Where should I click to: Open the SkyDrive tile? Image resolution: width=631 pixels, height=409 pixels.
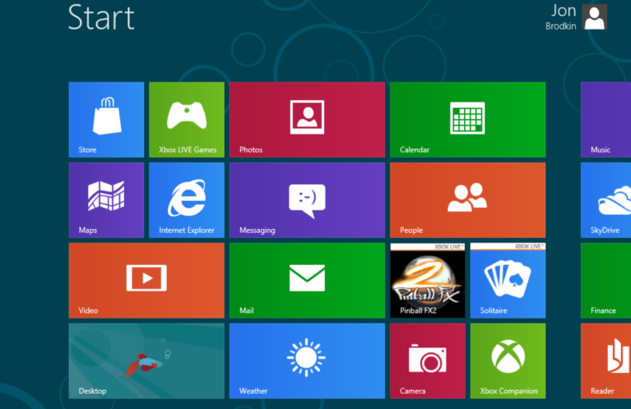(x=606, y=200)
